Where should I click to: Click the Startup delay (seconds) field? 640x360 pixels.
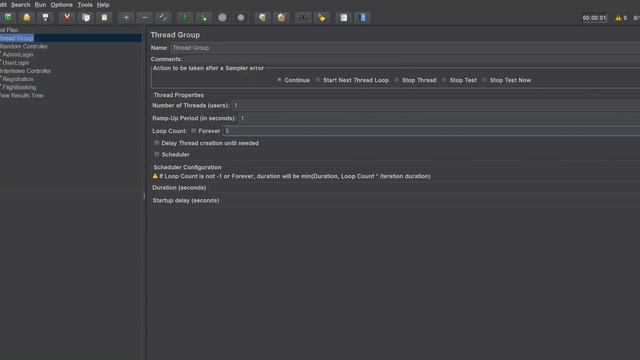(431, 200)
